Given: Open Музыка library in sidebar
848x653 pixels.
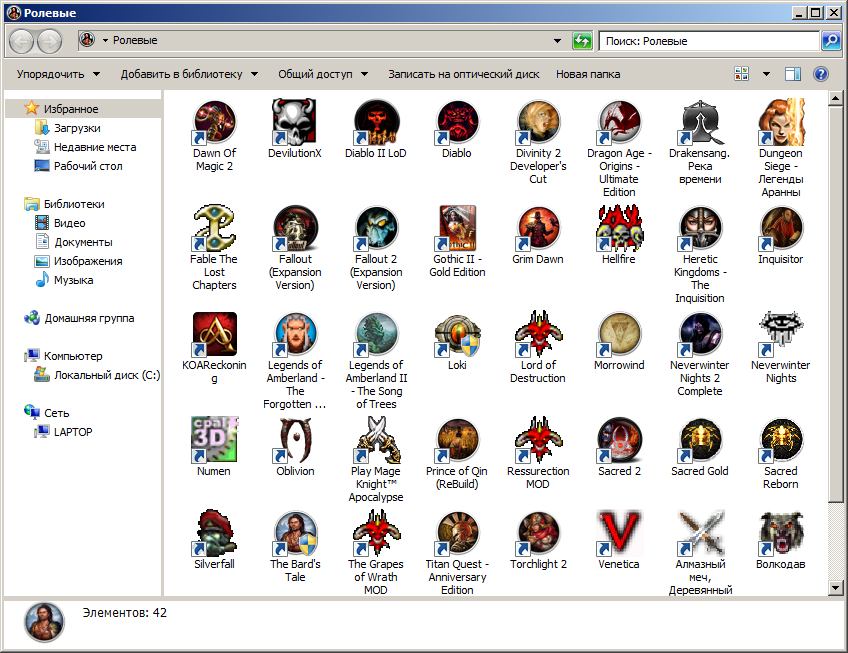Looking at the screenshot, I should coord(73,280).
